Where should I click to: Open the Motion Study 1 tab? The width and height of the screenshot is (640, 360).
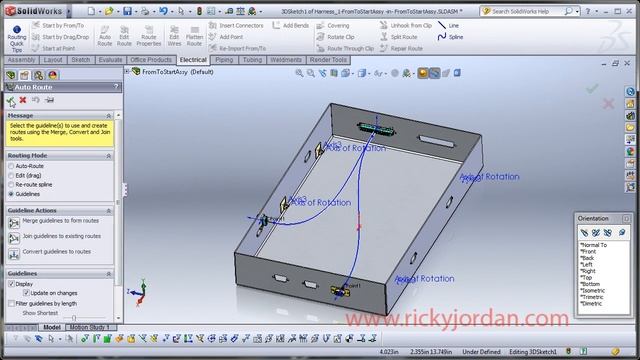[x=89, y=327]
